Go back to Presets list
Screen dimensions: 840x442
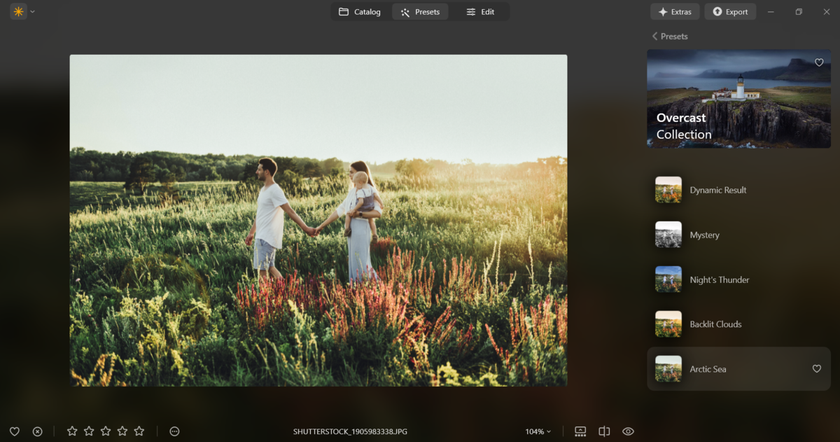[670, 36]
